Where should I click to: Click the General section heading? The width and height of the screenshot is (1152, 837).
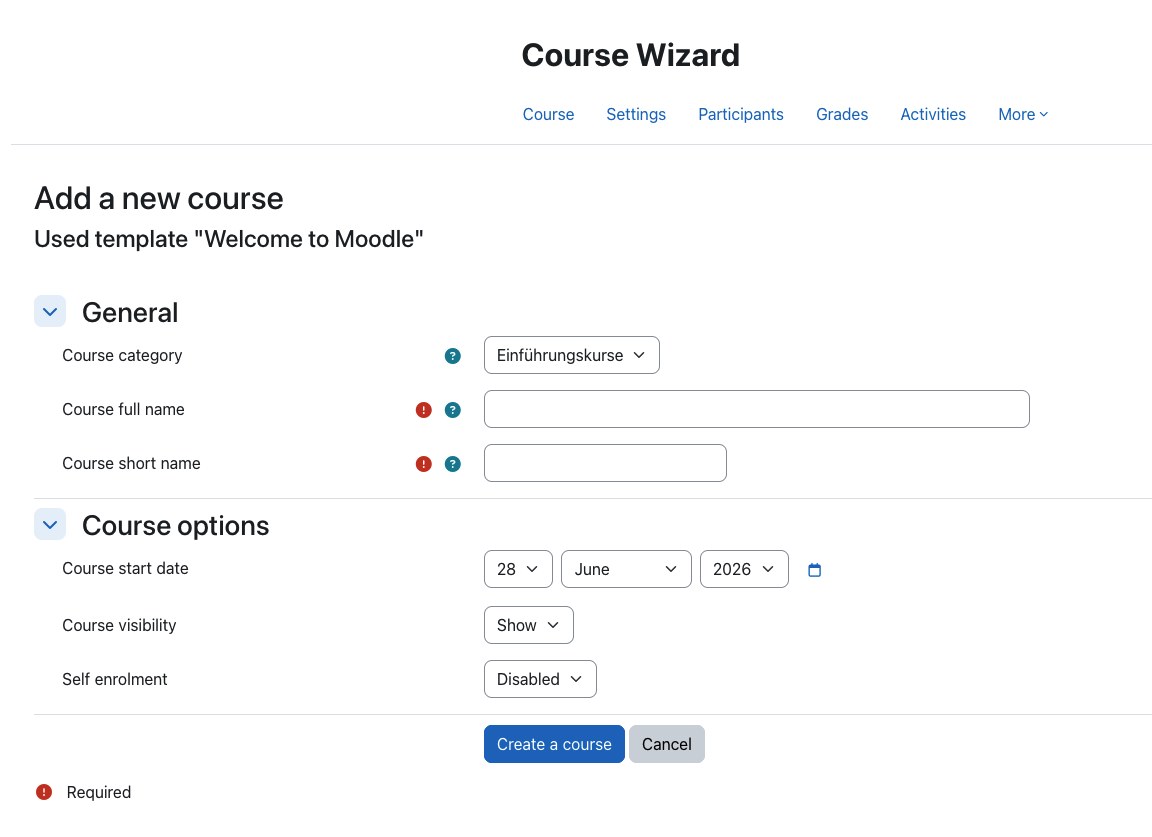tap(130, 312)
